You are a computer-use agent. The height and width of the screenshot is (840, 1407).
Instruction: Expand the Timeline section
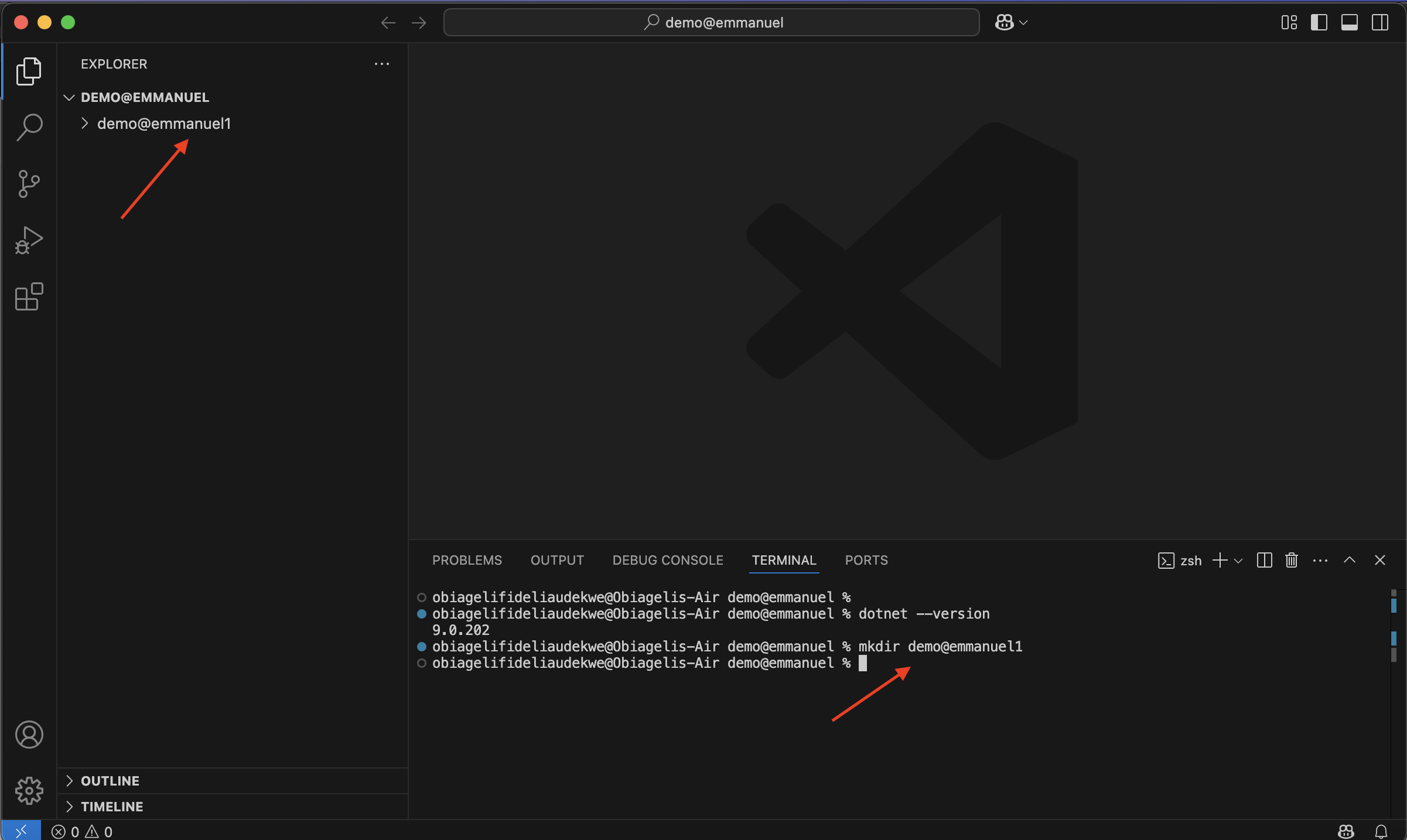[x=233, y=807]
